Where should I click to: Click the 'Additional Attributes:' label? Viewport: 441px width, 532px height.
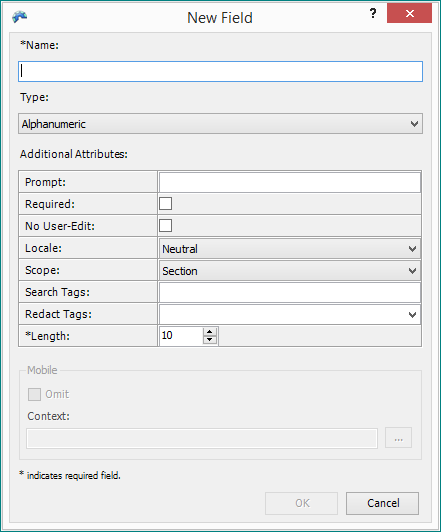[x=74, y=154]
